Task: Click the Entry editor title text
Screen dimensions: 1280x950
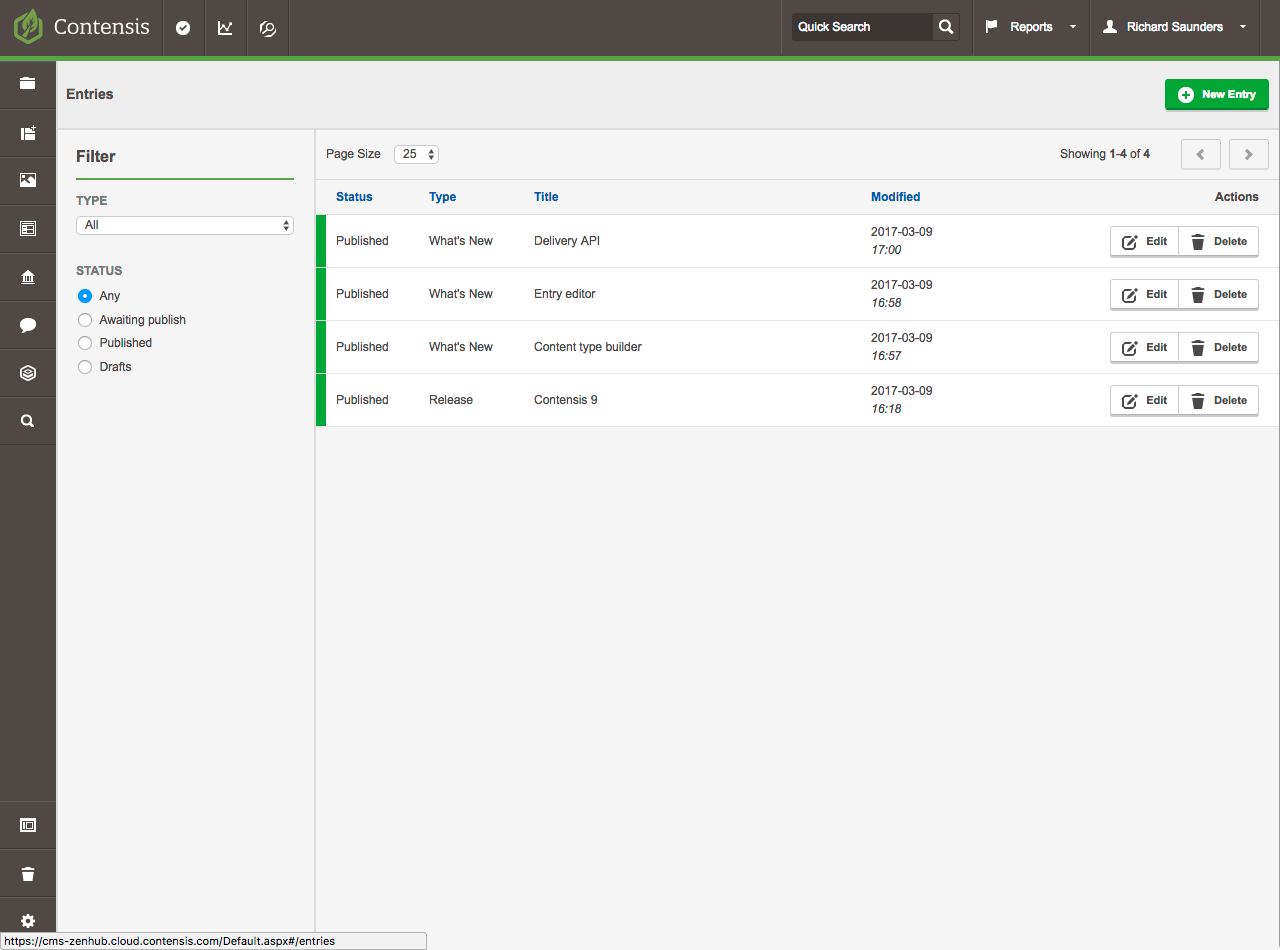Action: click(x=565, y=294)
